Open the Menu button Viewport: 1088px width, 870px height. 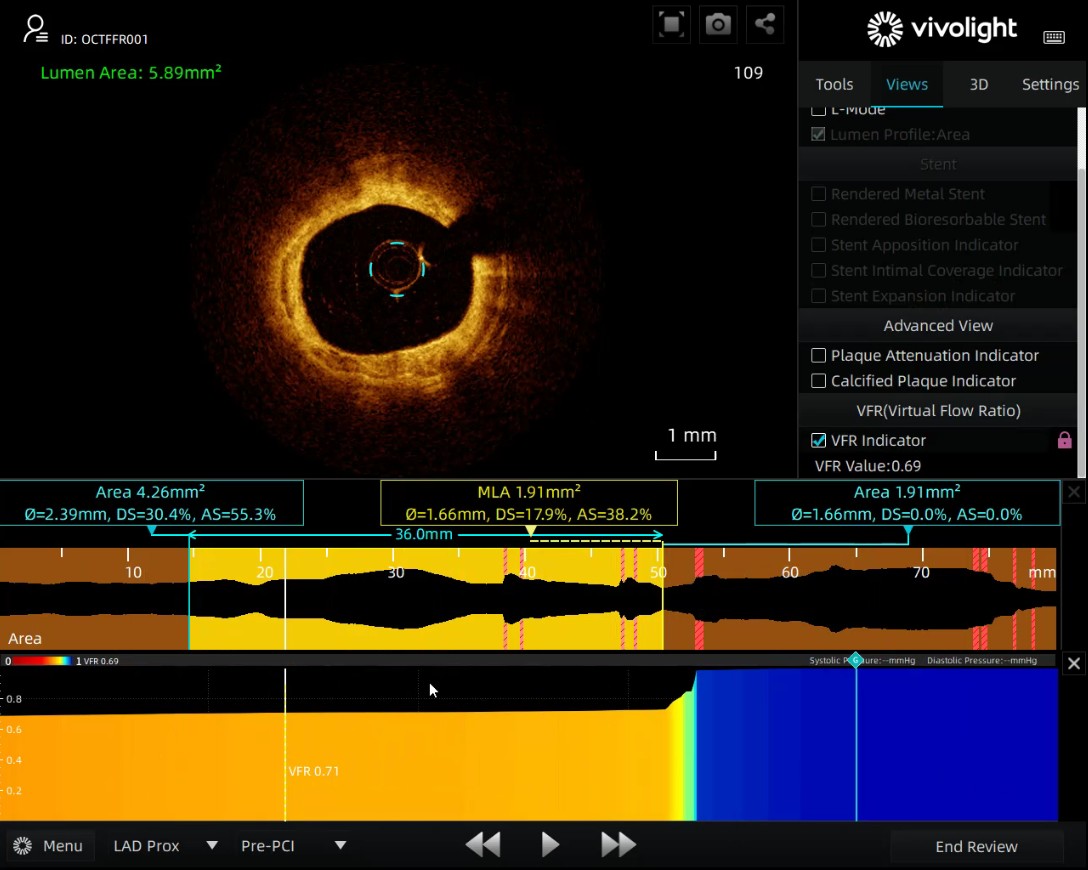[50, 846]
